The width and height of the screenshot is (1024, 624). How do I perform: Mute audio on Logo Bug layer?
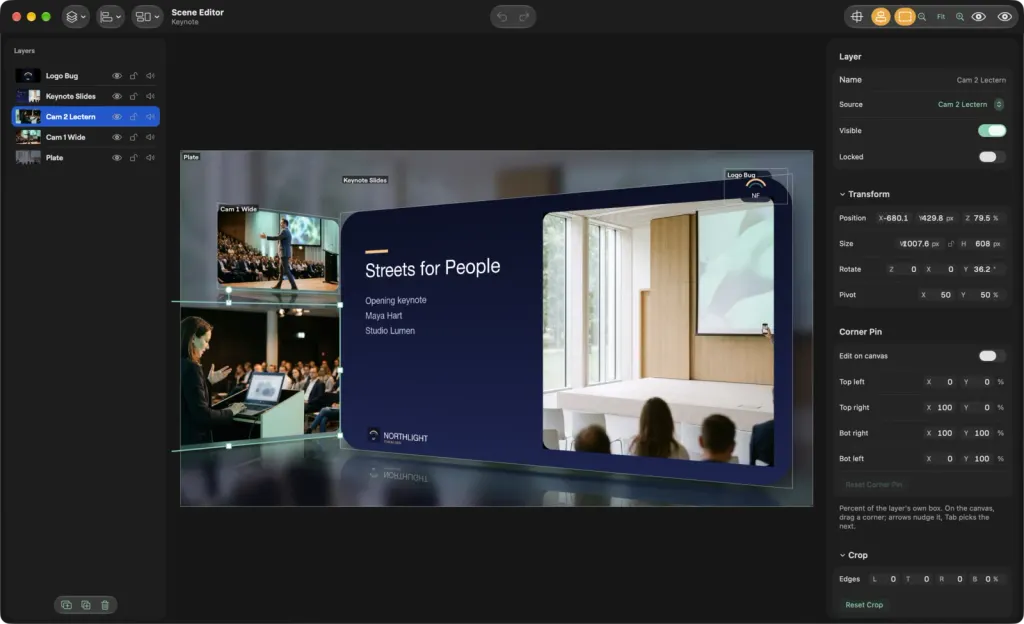pyautogui.click(x=150, y=76)
